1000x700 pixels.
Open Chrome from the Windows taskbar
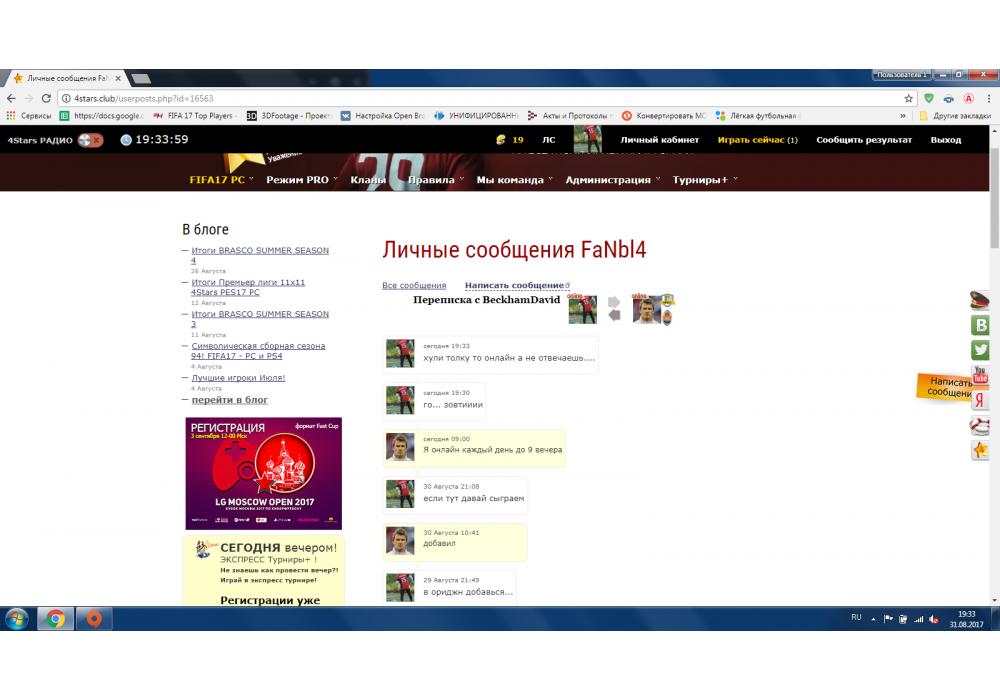[55, 618]
